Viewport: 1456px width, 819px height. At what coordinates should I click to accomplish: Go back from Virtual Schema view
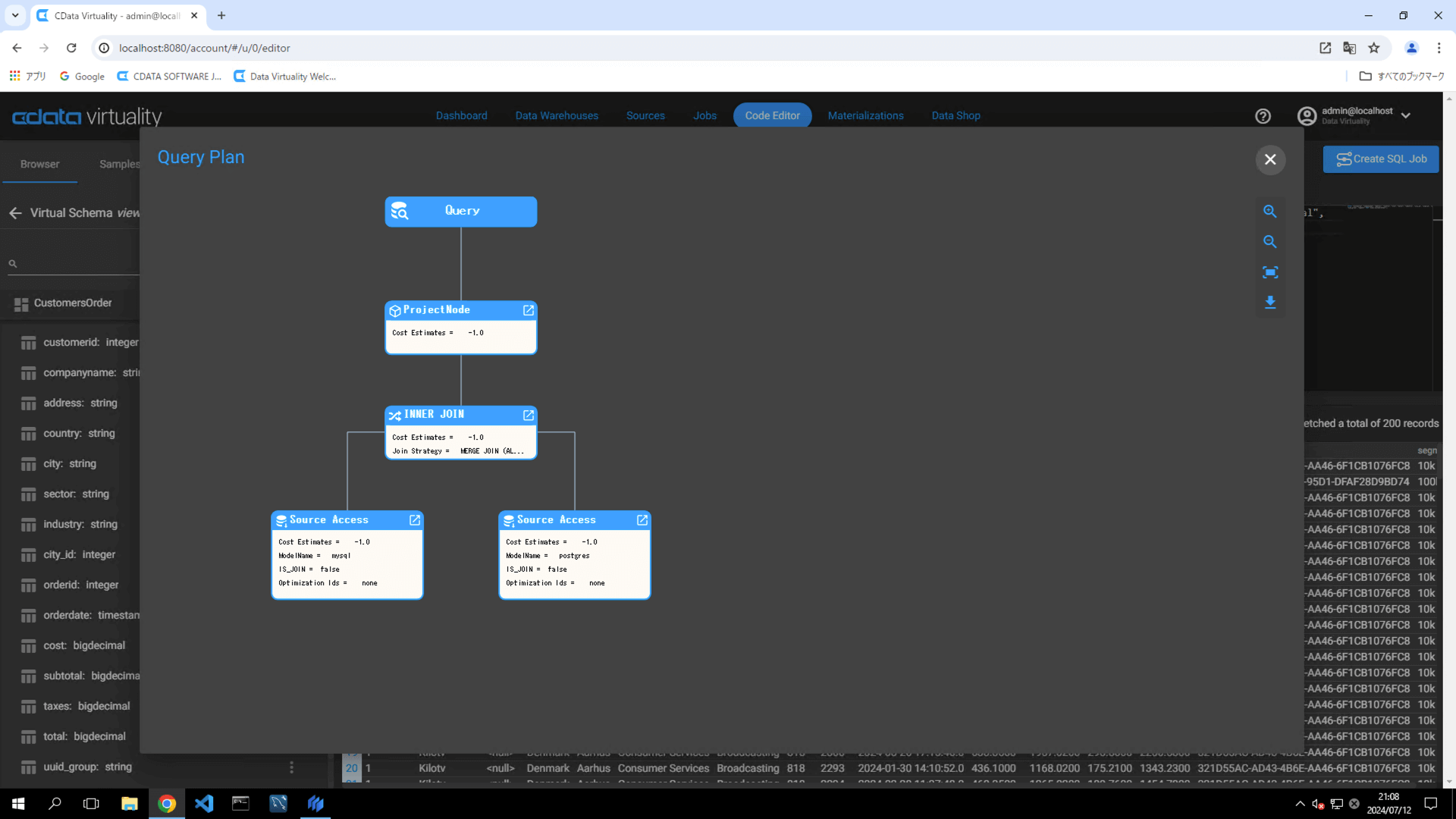pyautogui.click(x=16, y=213)
